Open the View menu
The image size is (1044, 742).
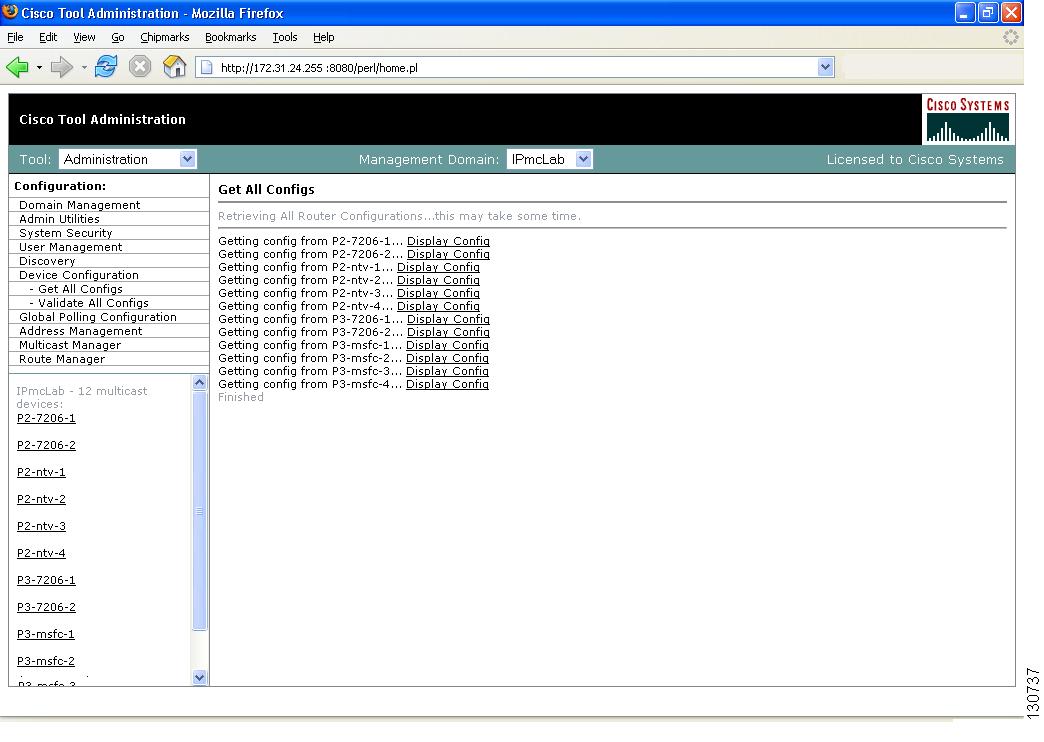(x=84, y=37)
